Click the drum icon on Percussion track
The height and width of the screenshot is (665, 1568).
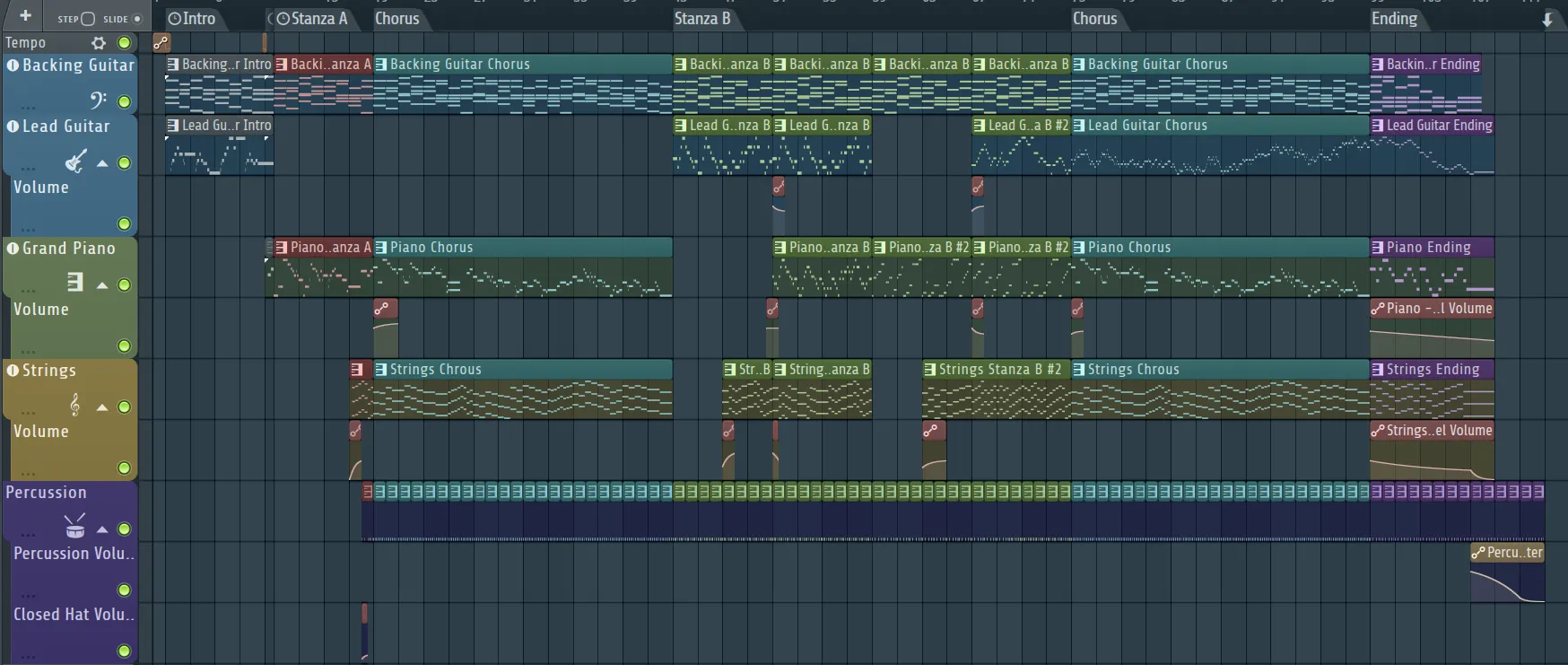click(75, 527)
